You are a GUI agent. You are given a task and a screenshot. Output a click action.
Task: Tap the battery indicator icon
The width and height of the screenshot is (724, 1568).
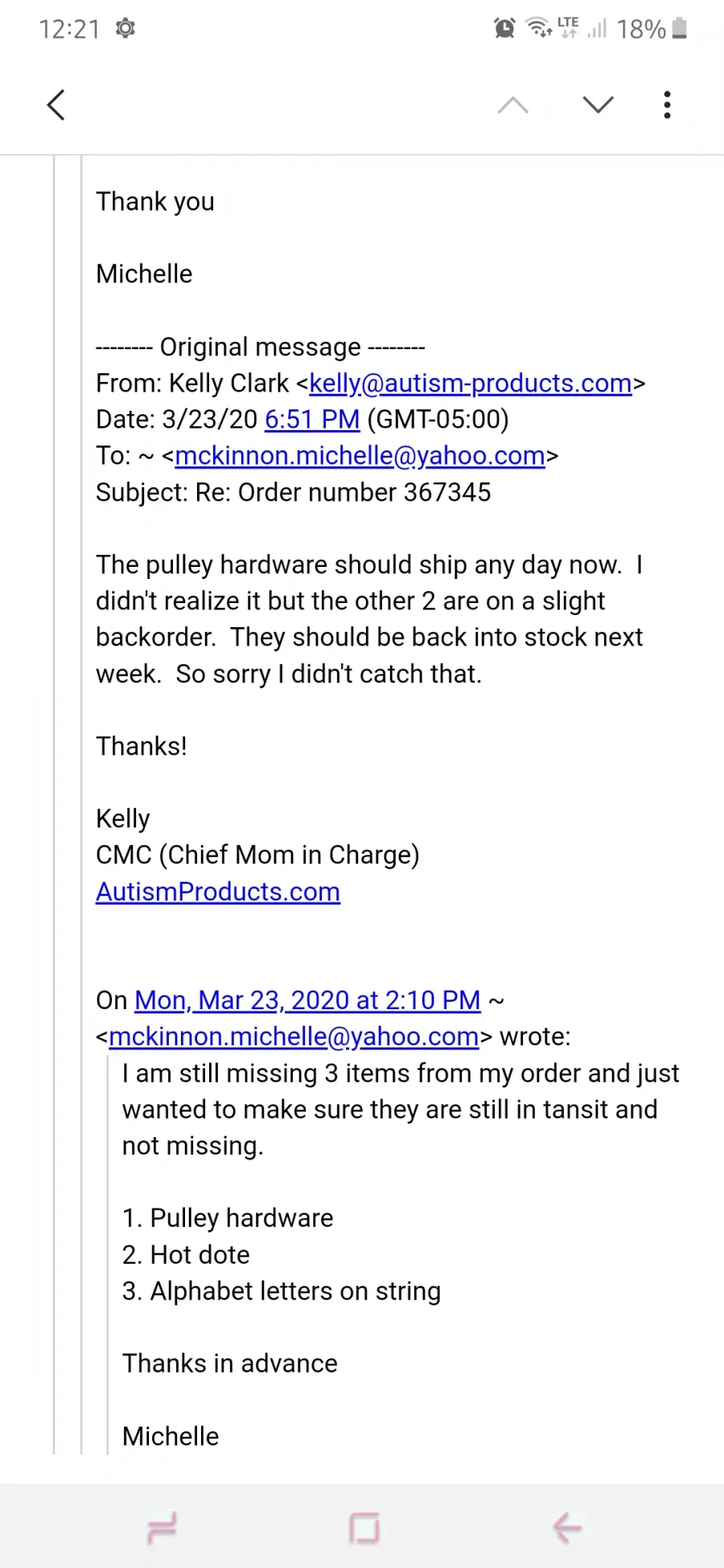(680, 29)
